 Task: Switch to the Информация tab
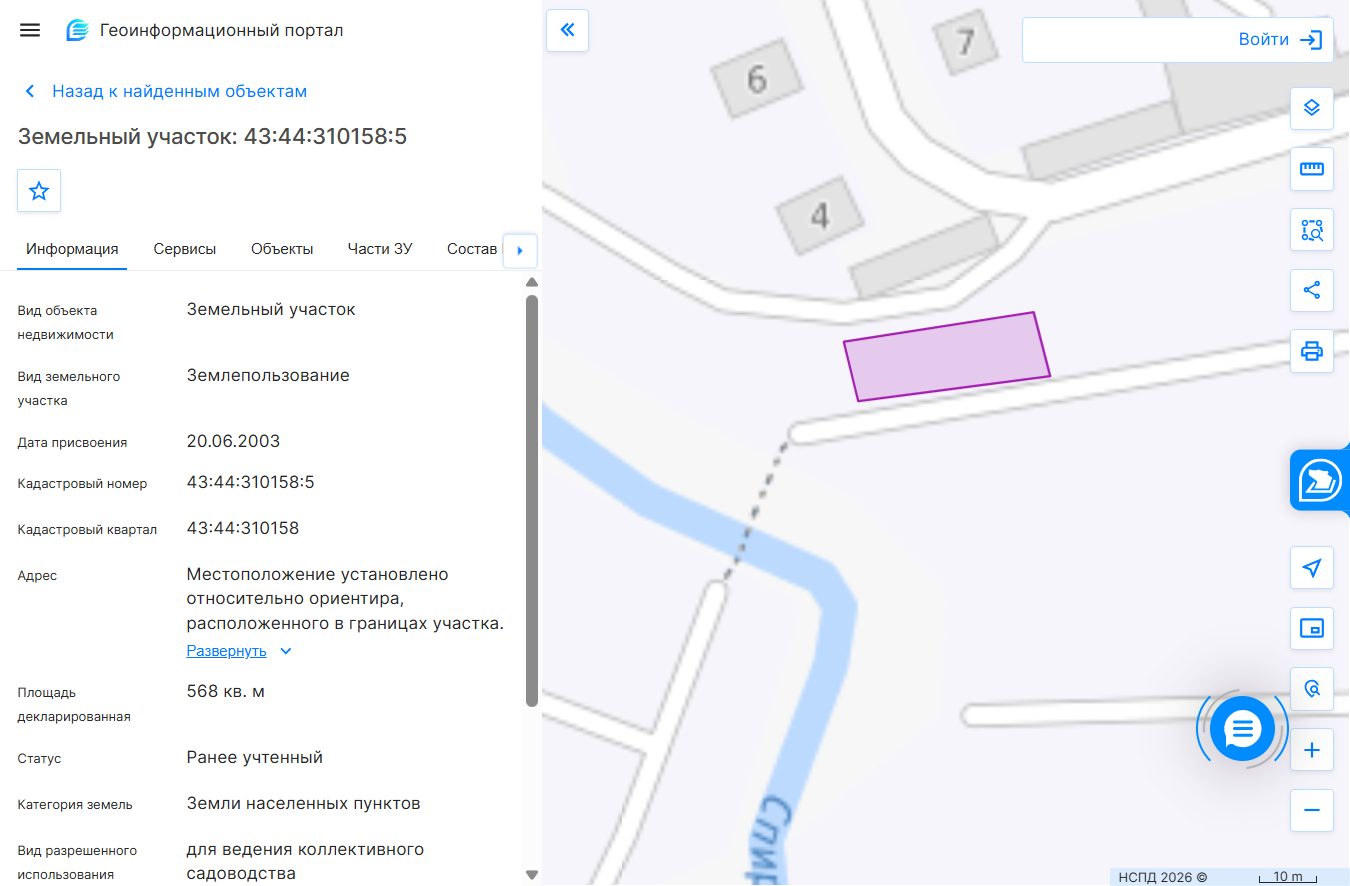72,249
